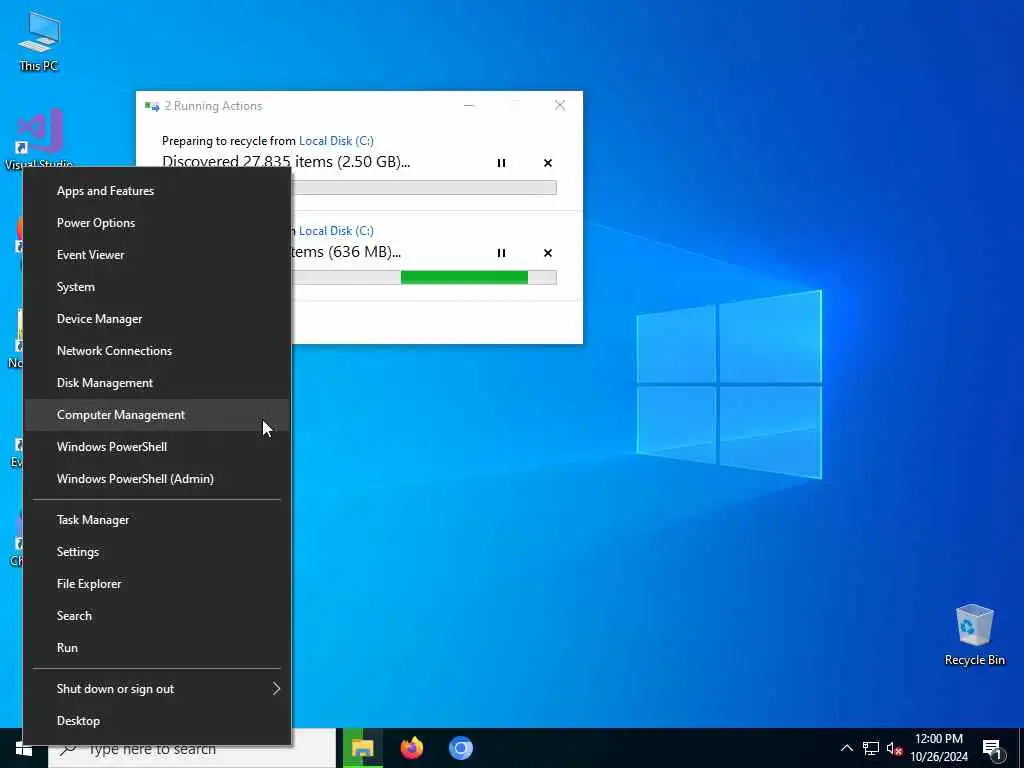
Task: Choose Search in the menu
Action: (x=157, y=616)
